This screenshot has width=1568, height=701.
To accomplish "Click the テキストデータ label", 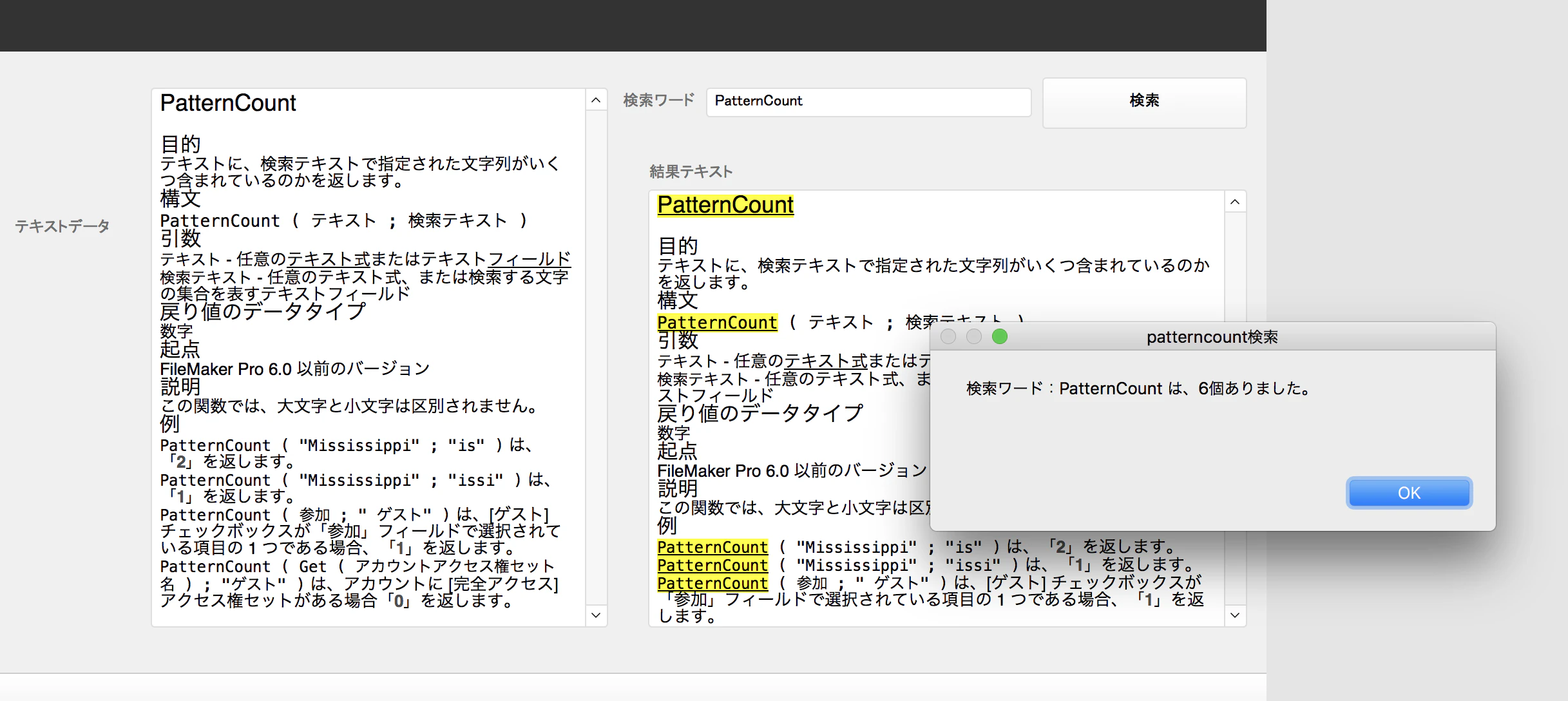I will (62, 226).
